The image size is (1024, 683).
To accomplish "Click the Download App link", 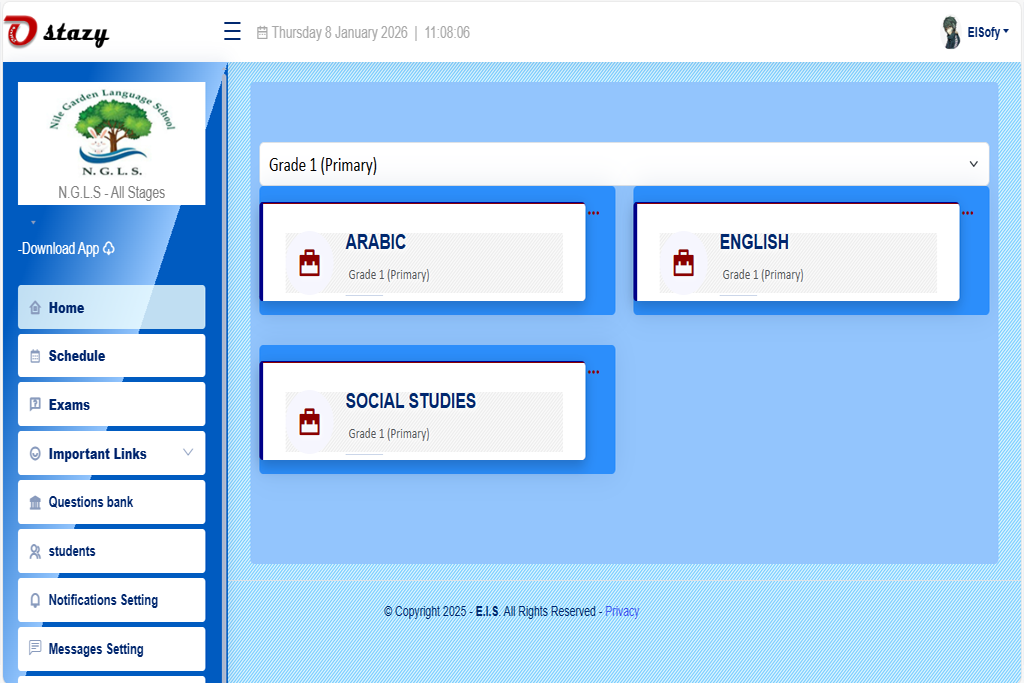I will [66, 248].
